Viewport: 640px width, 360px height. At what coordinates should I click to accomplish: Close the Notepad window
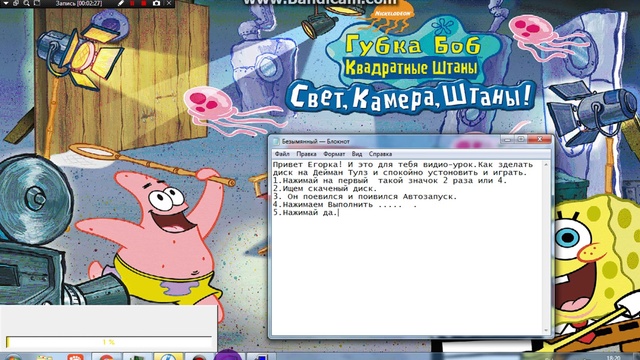tap(539, 140)
